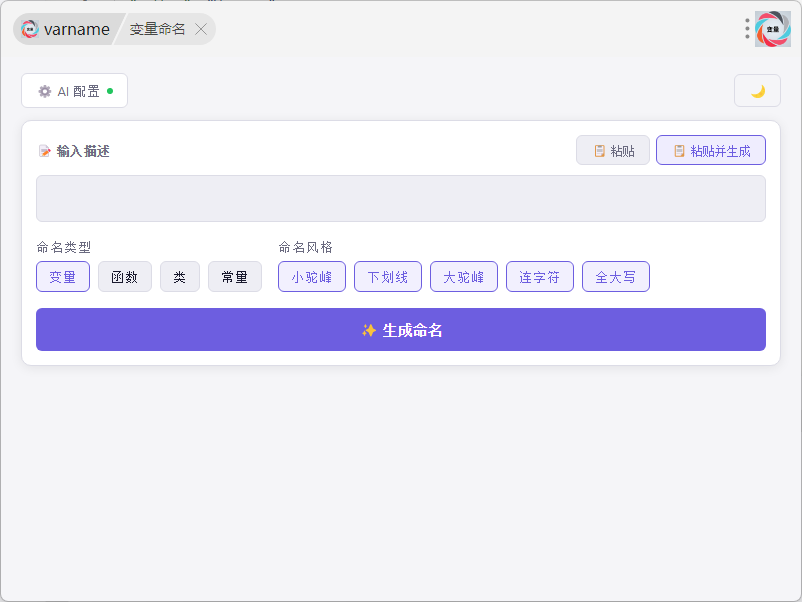Select 常量 naming type
This screenshot has width=802, height=602.
[235, 277]
